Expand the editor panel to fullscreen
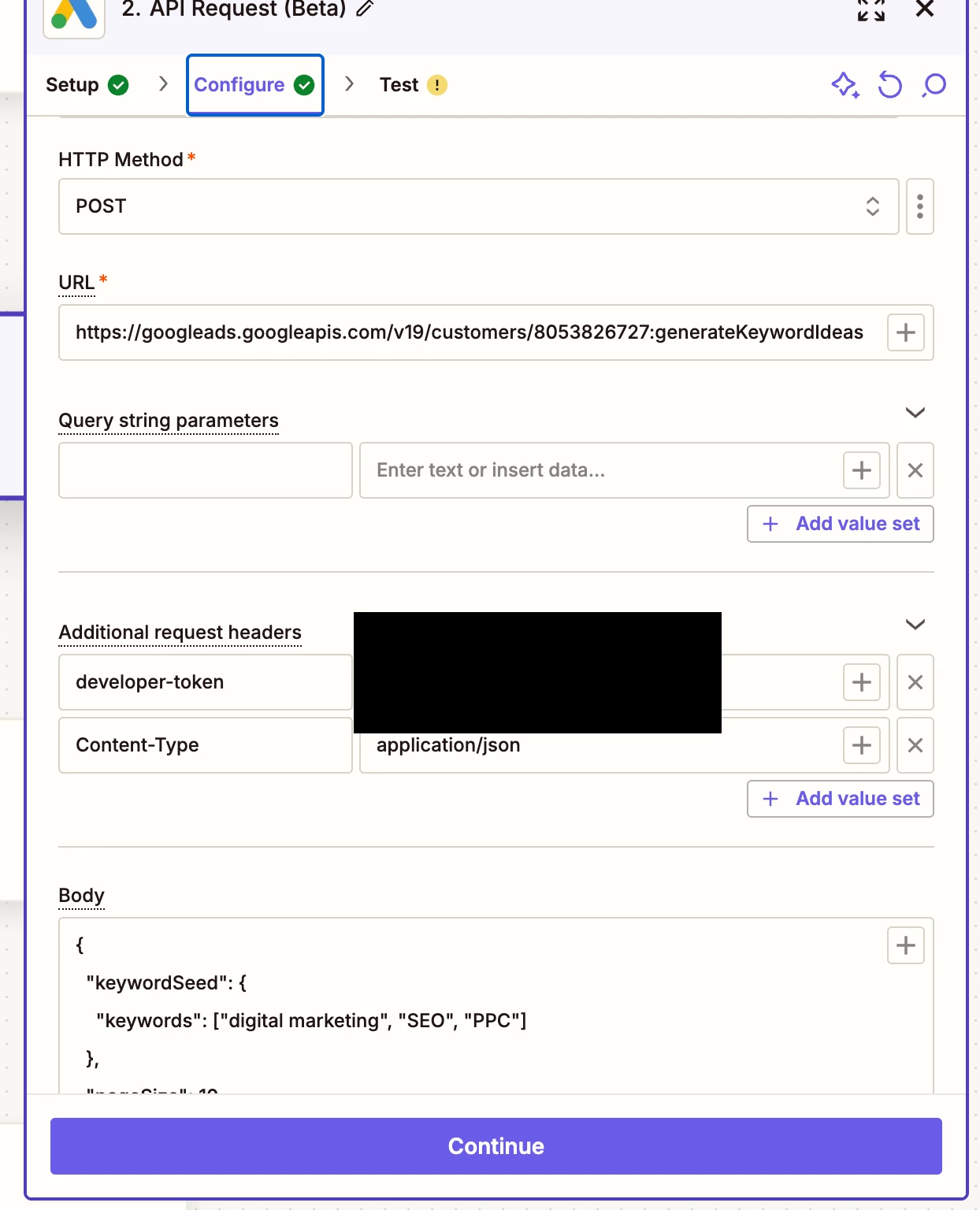Image resolution: width=980 pixels, height=1210 pixels. point(871,9)
